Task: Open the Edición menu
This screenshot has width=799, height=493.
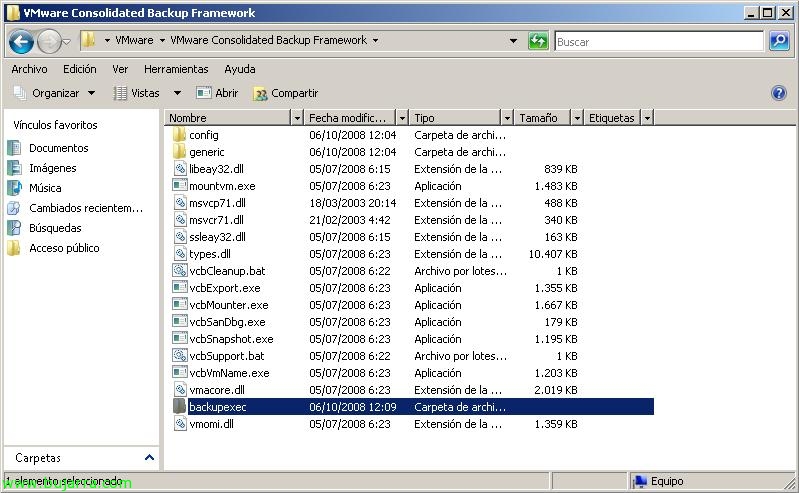Action: [x=79, y=69]
